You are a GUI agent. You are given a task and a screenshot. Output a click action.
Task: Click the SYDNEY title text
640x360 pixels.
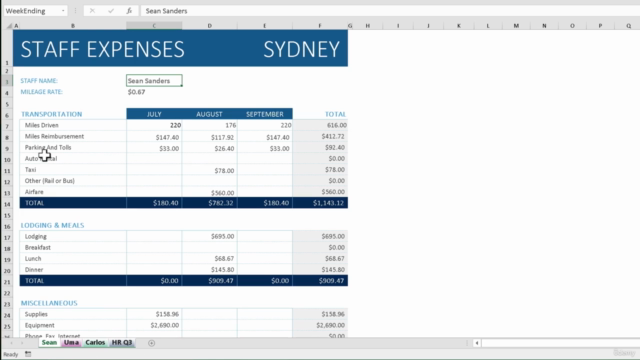tap(301, 49)
